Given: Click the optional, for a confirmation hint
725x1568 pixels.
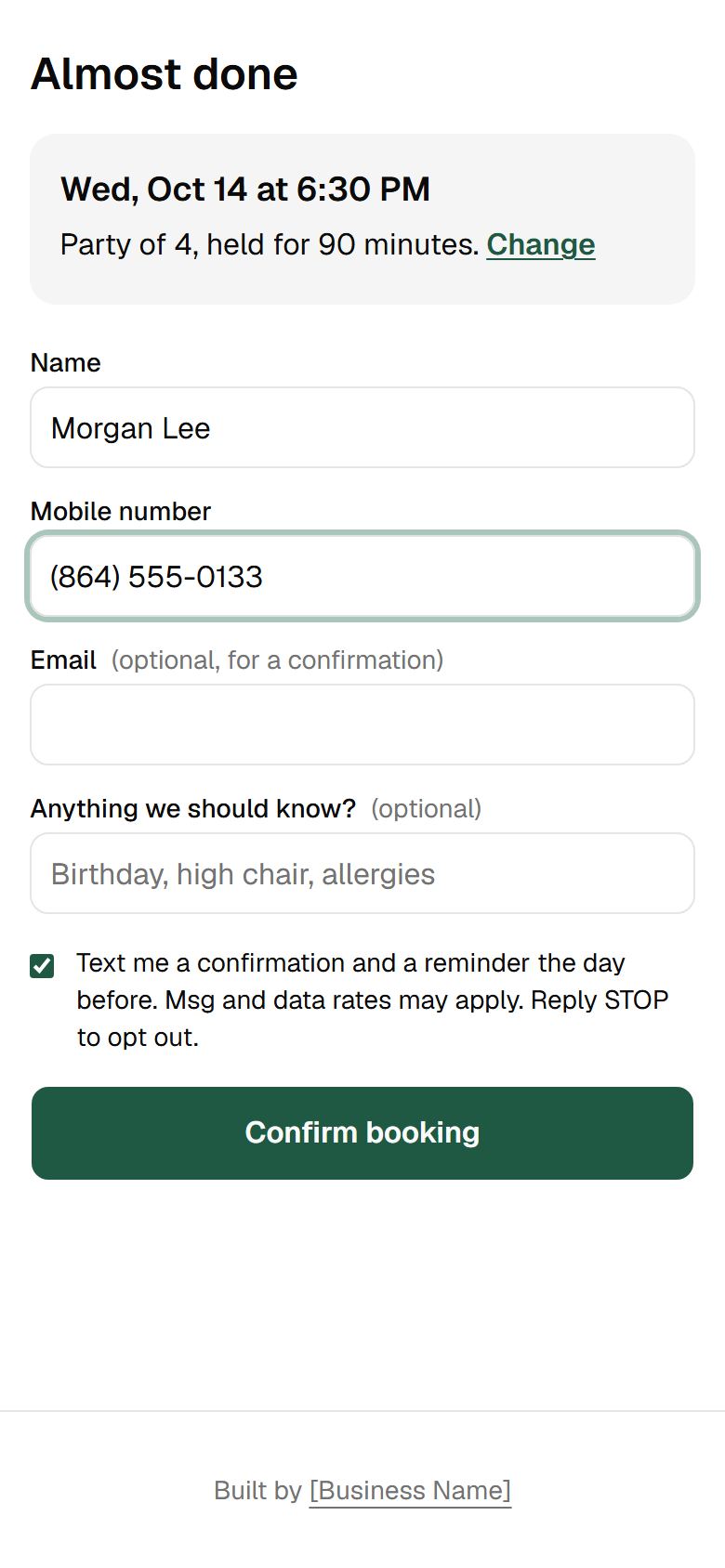Looking at the screenshot, I should tap(277, 660).
